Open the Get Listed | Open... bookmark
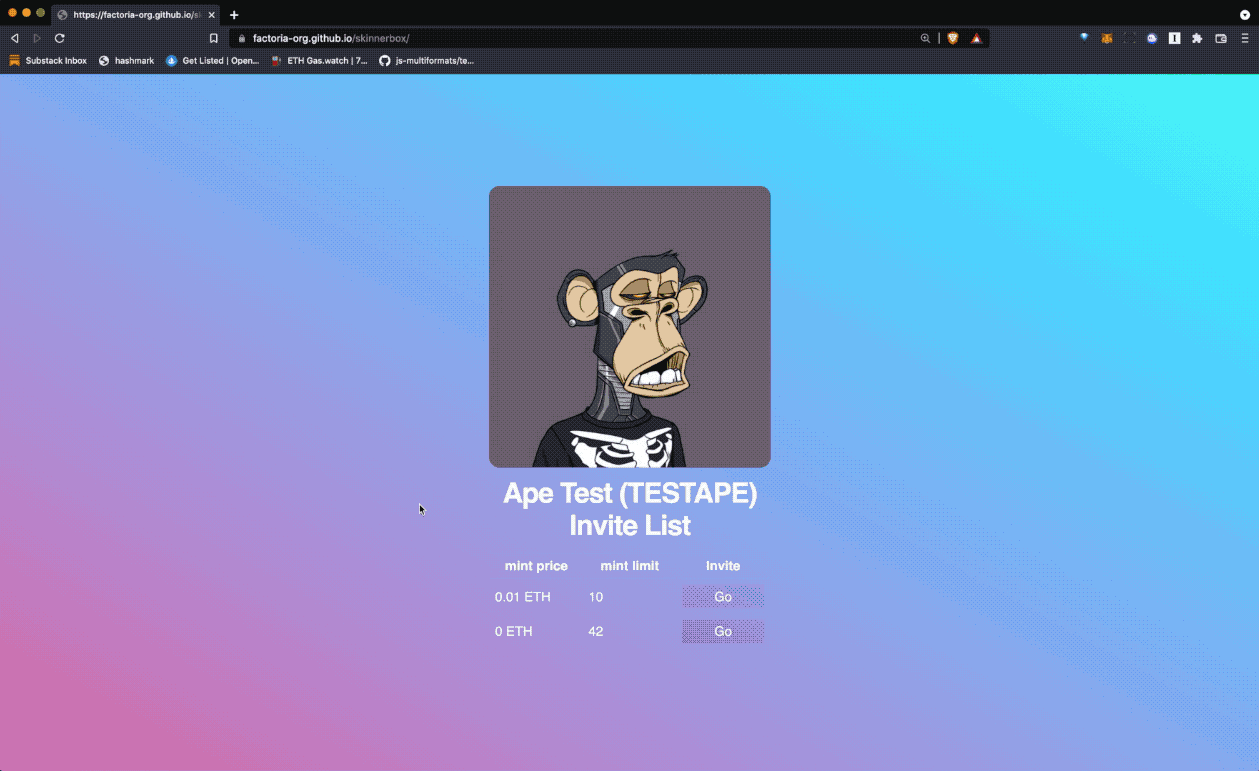 pos(212,61)
